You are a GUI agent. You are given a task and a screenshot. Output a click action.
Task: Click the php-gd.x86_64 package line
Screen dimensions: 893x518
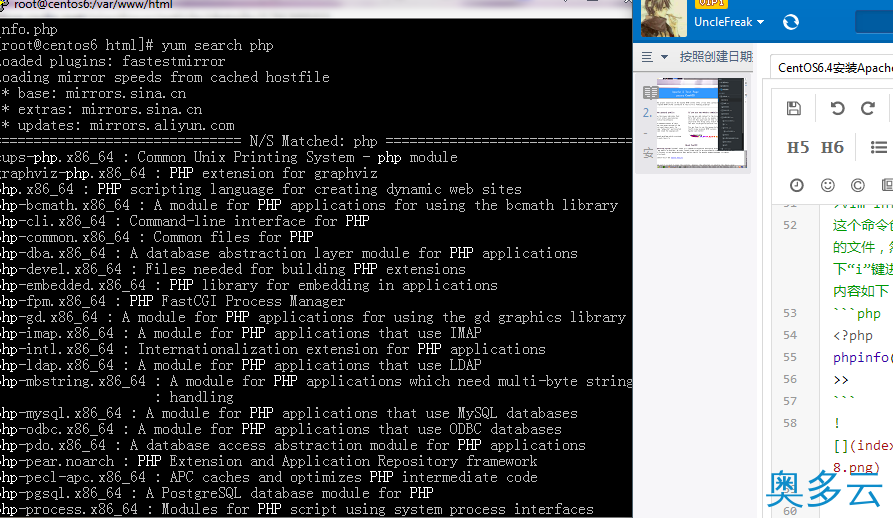point(313,317)
